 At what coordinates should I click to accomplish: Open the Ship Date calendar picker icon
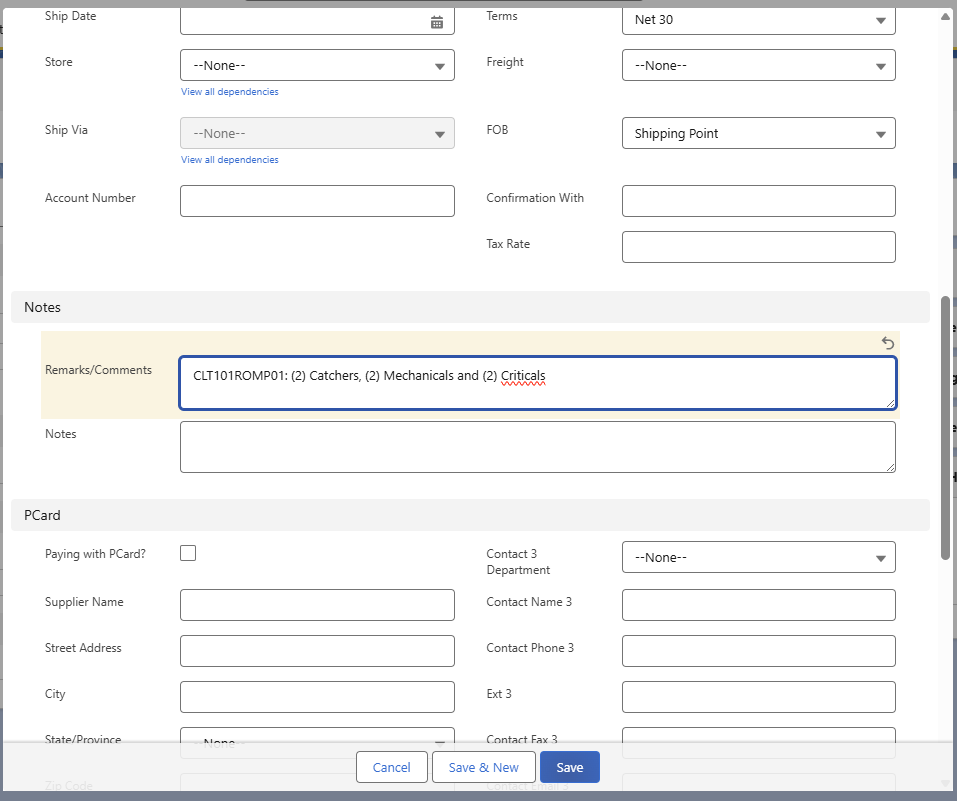click(437, 23)
